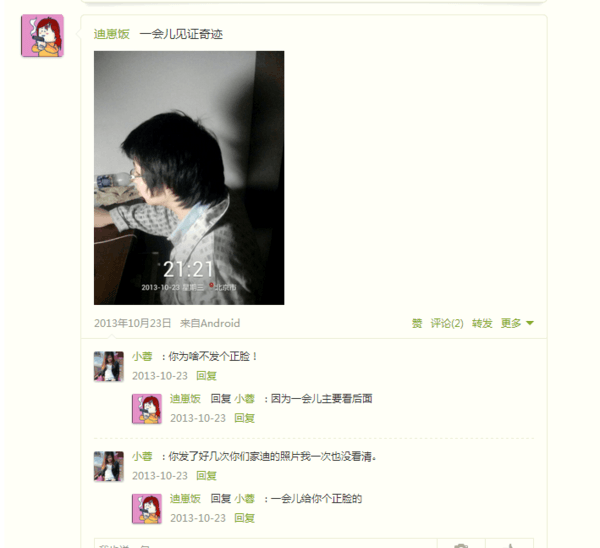Screen dimensions: 600x548
Task: Like the post with 赞
Action: (x=417, y=323)
